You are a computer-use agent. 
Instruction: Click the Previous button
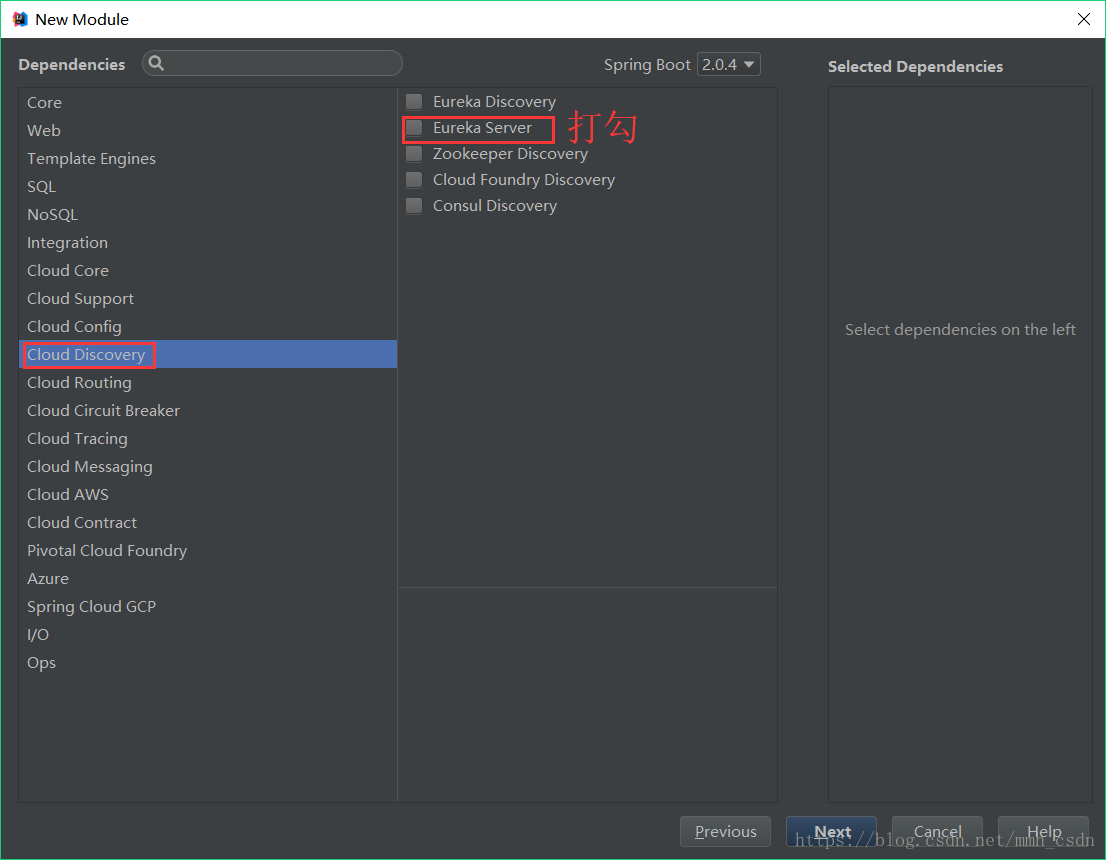(x=725, y=831)
